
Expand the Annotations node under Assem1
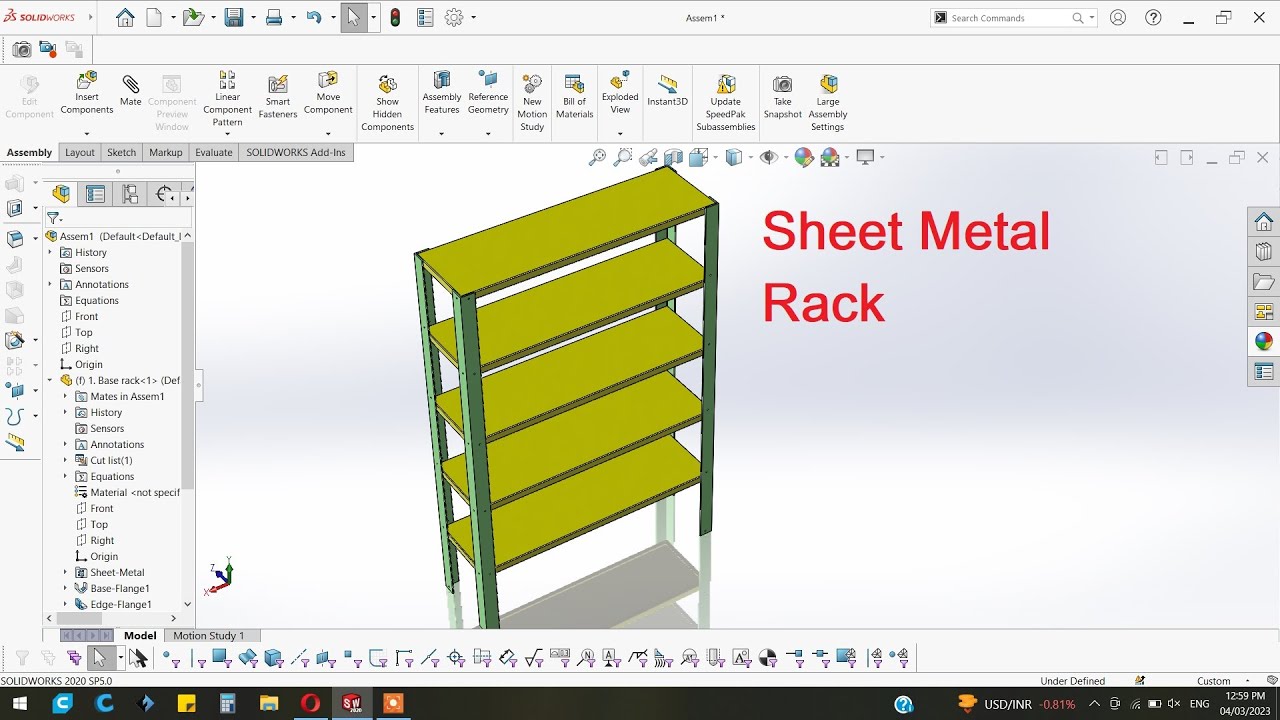pos(50,284)
